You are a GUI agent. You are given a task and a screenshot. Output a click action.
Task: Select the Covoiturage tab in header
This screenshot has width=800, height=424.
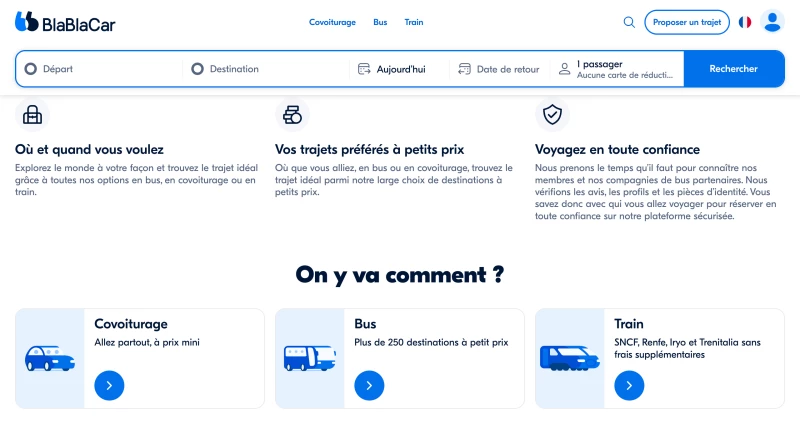click(x=332, y=22)
